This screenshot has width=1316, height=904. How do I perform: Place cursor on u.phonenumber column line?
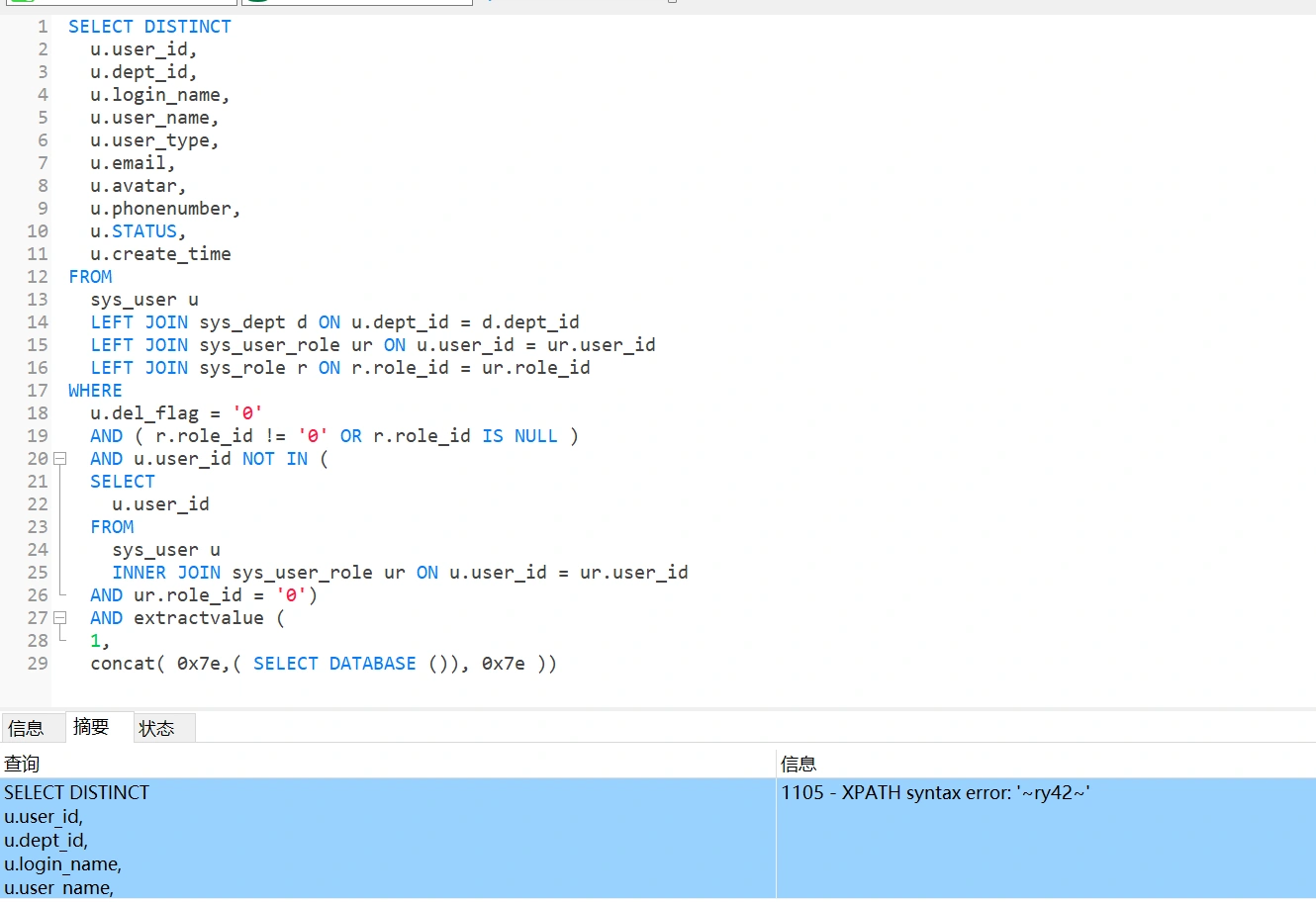[x=164, y=209]
